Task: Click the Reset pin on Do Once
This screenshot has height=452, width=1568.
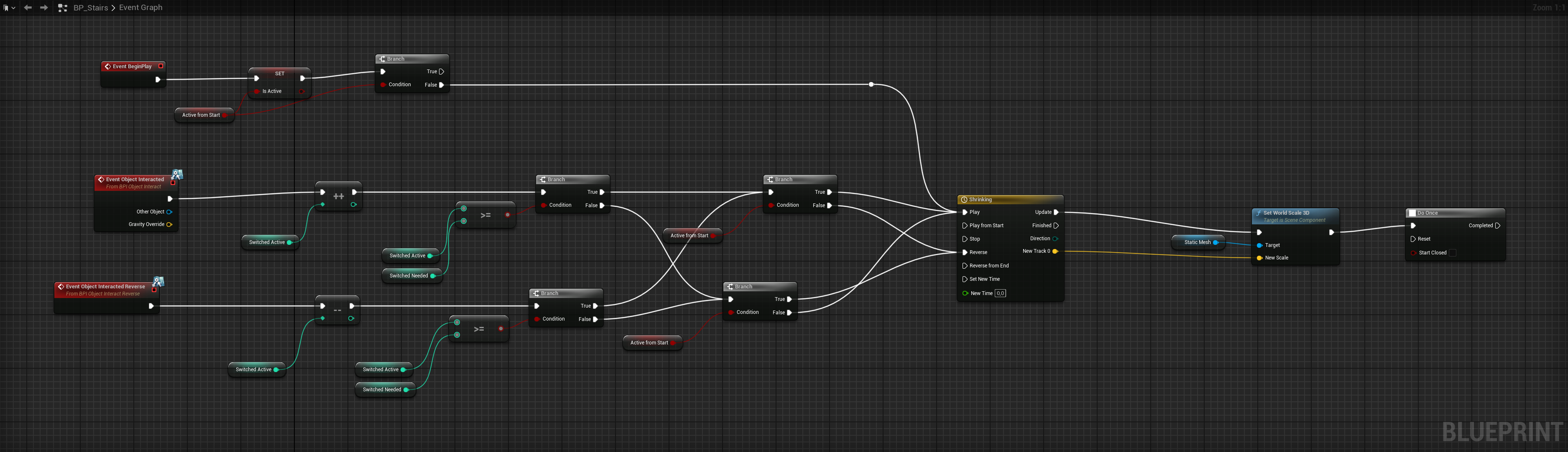Action: [x=1413, y=239]
